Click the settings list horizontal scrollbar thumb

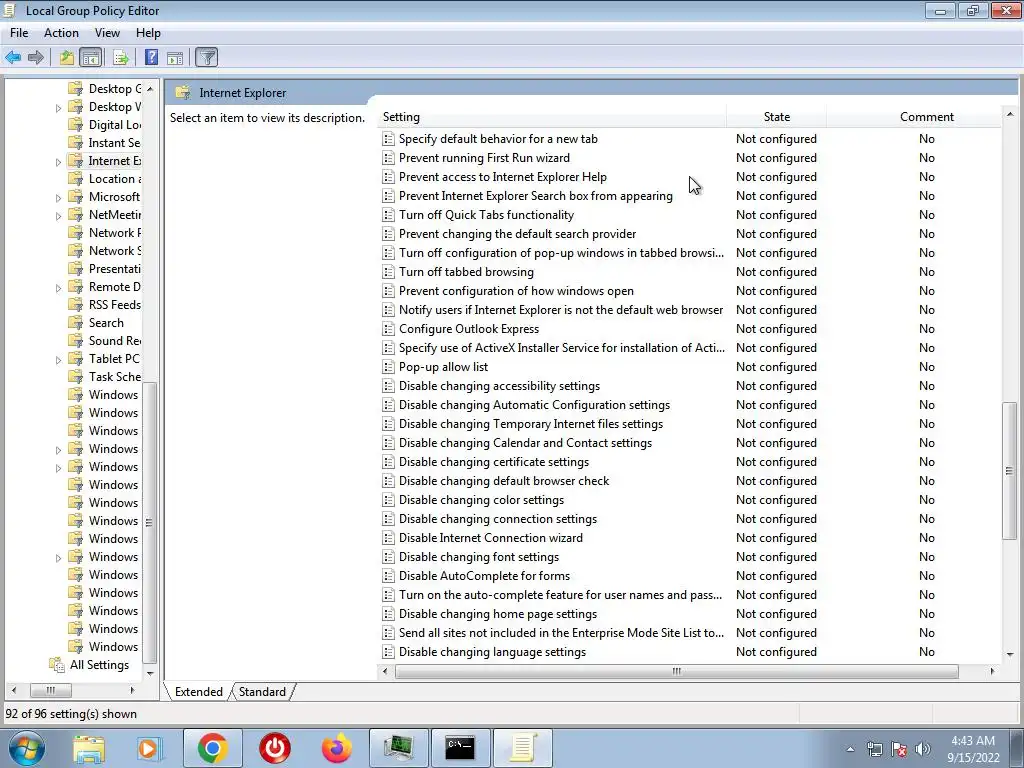coord(677,671)
